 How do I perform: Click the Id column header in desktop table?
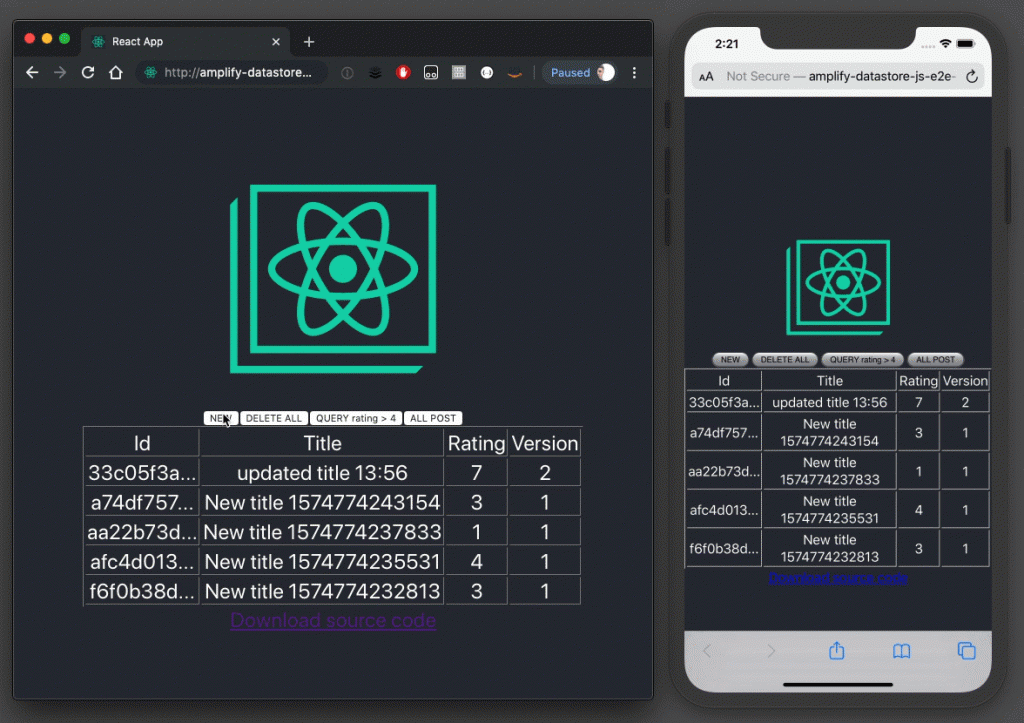(142, 443)
